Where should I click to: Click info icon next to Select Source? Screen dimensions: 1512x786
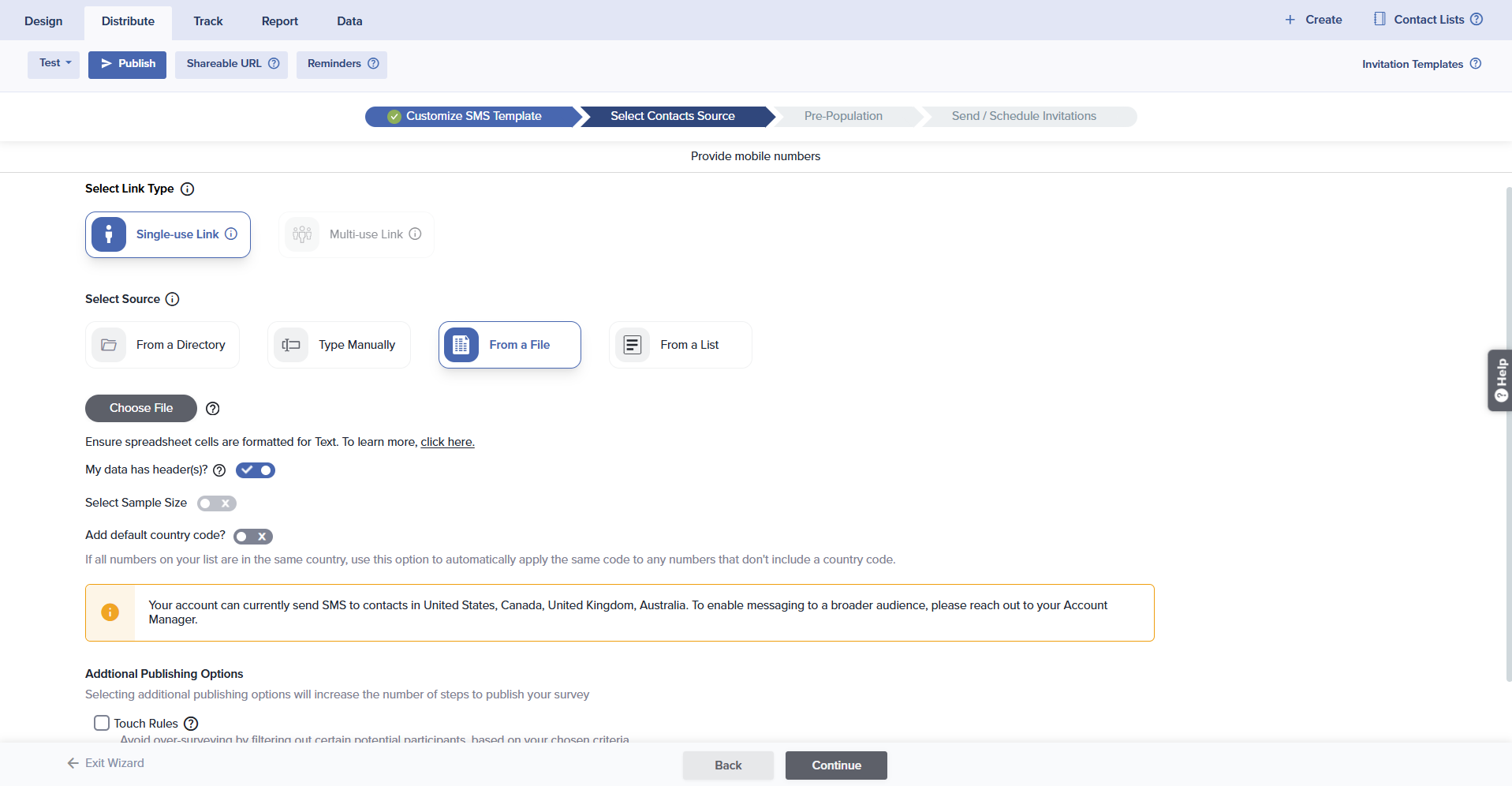tap(173, 299)
